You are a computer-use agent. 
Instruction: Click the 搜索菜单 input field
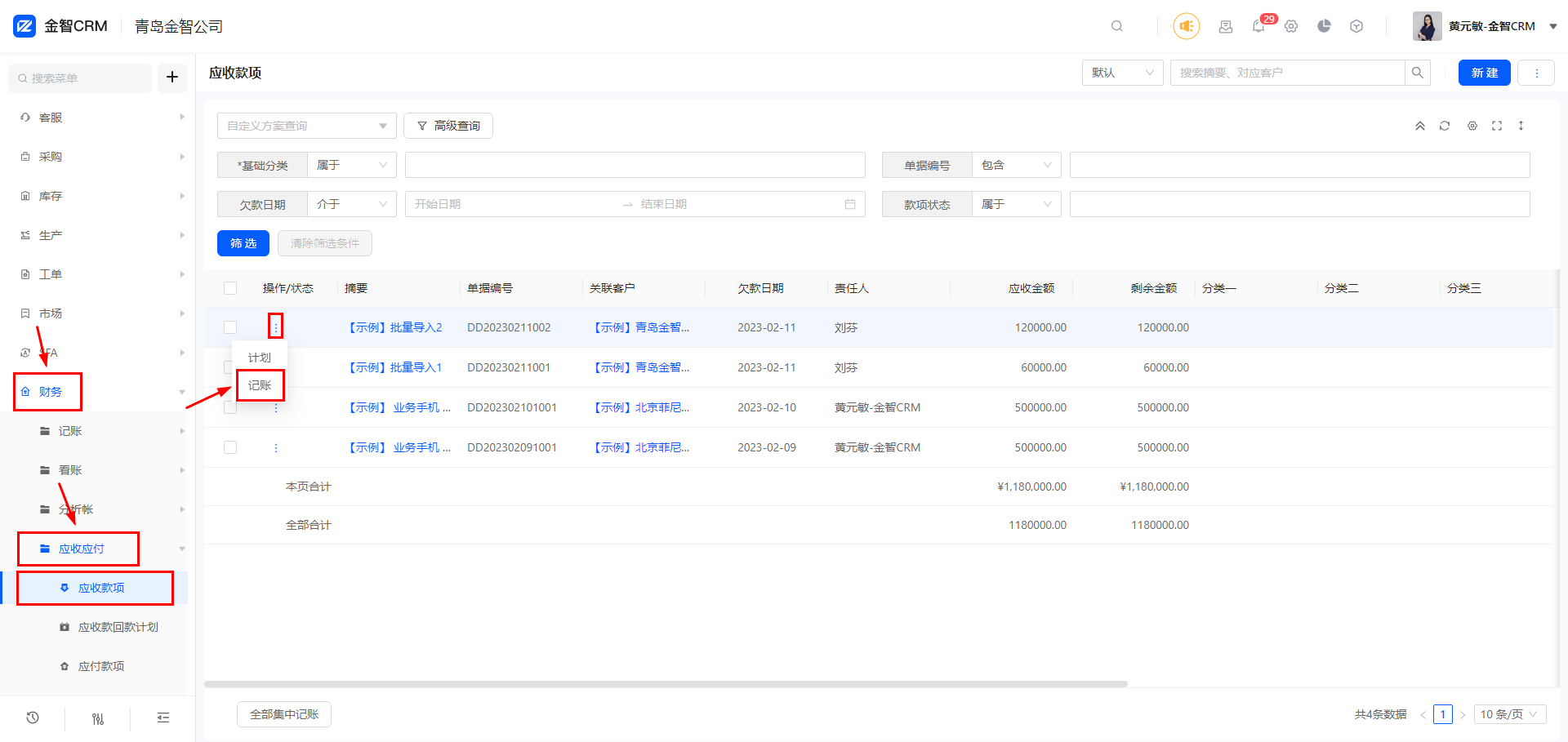pyautogui.click(x=80, y=78)
